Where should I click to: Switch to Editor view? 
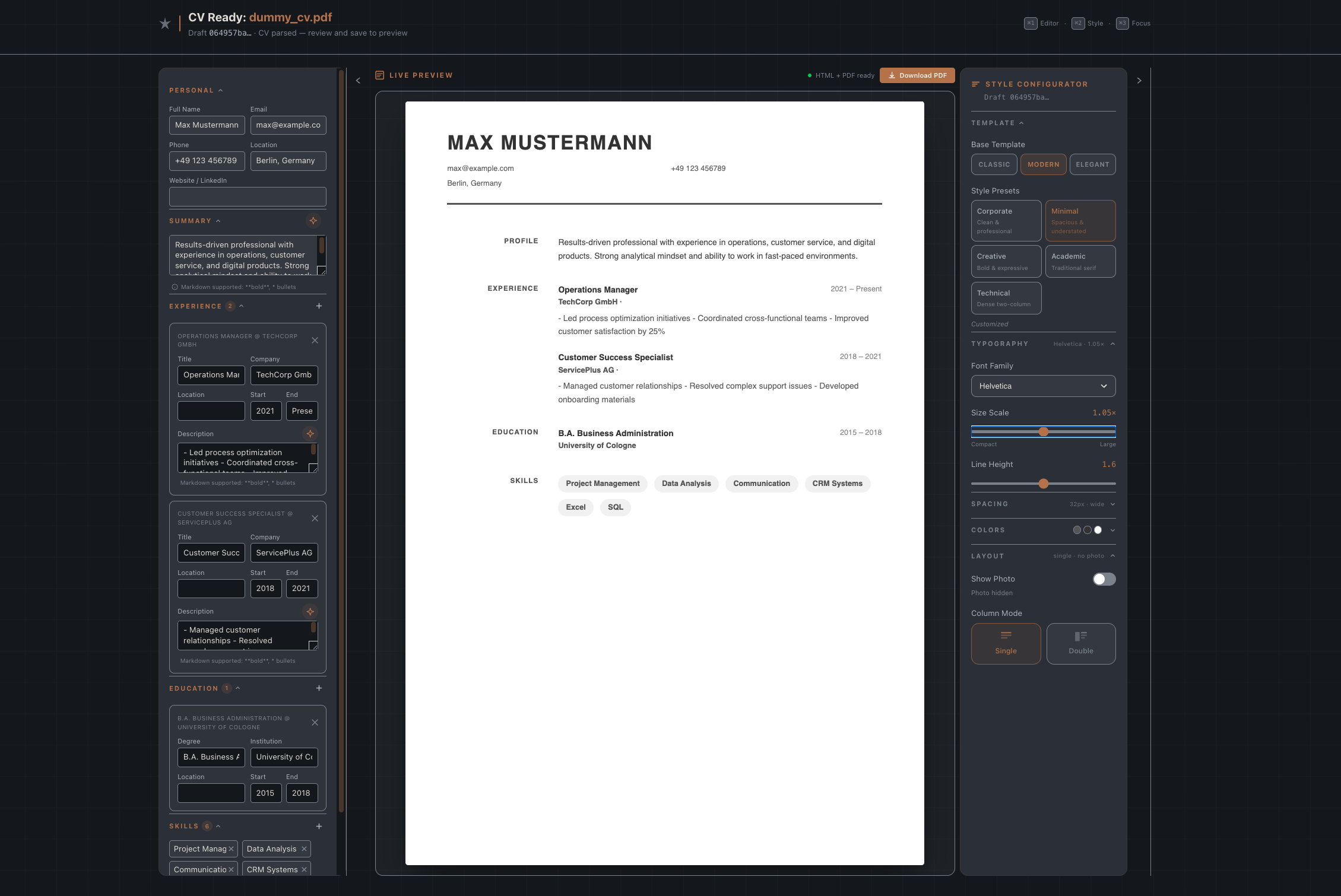(x=1042, y=23)
